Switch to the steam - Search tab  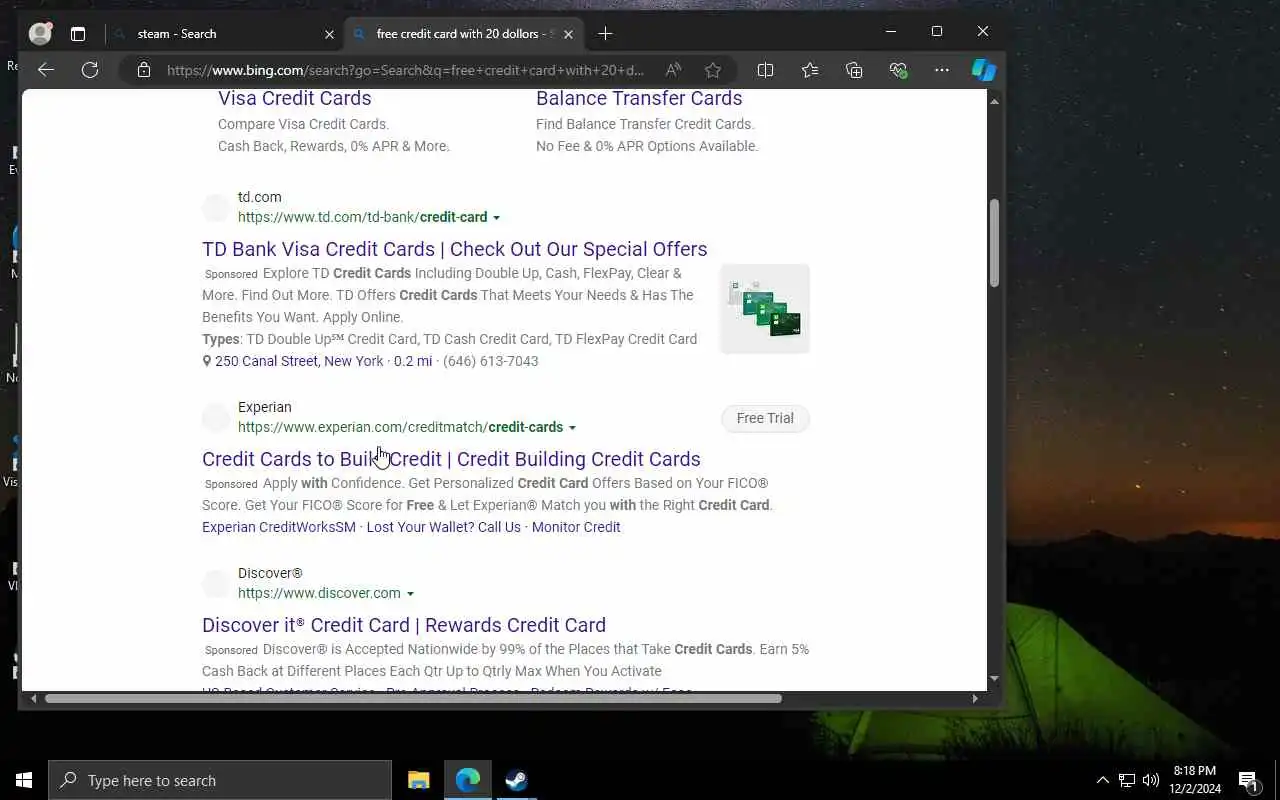[224, 34]
